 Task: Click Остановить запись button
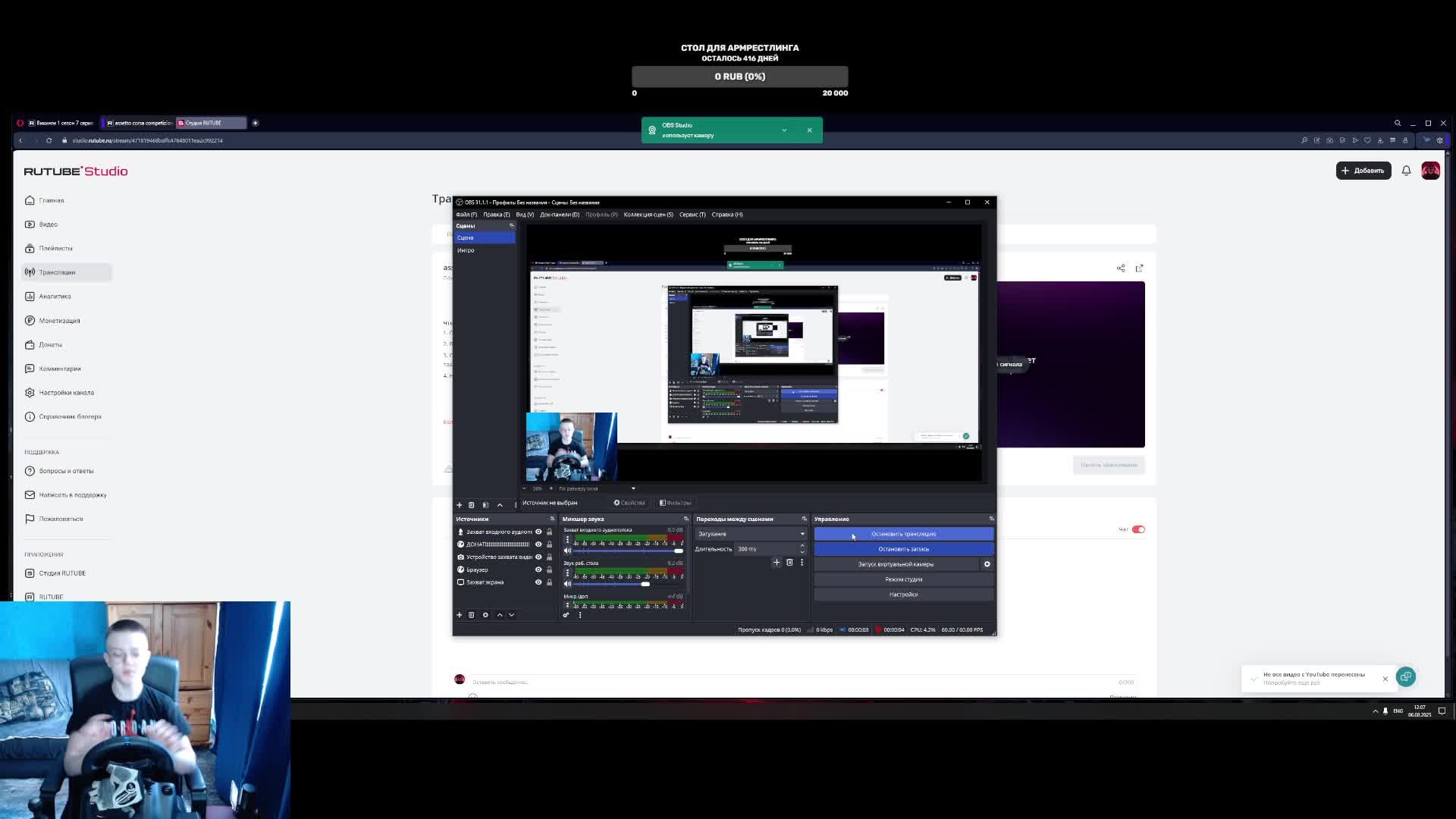(903, 549)
